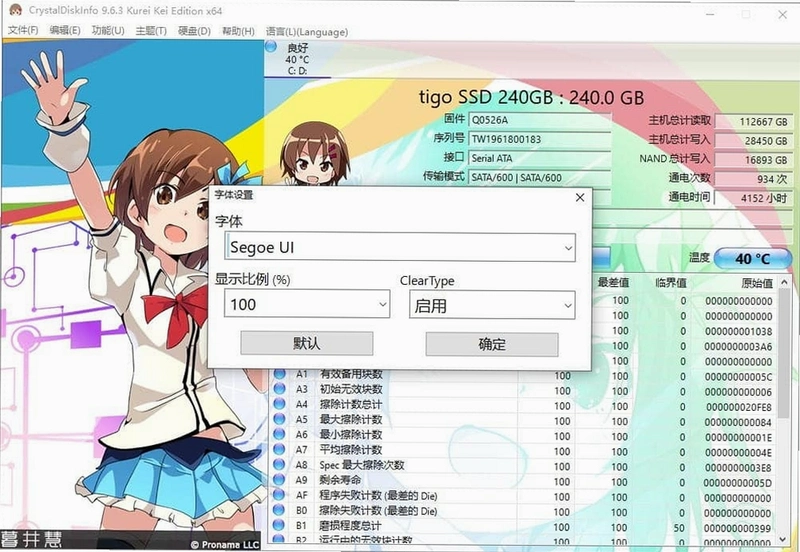Select the 擦除计数总计 attribute row
This screenshot has height=552, width=800.
(523, 405)
